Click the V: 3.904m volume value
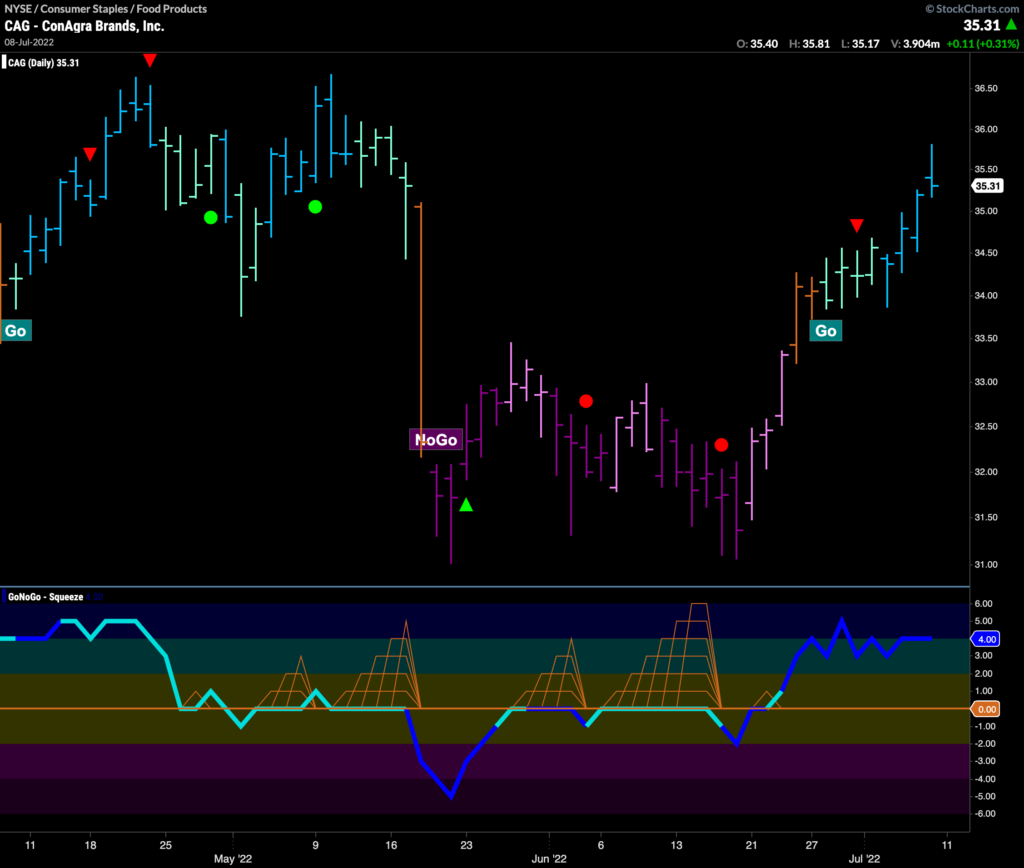Viewport: 1024px width, 868px height. [915, 44]
